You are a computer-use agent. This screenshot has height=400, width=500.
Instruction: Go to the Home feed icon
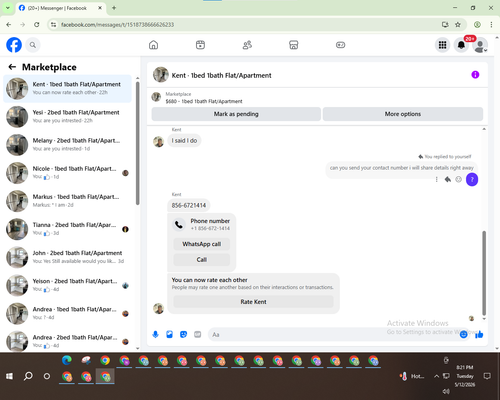pyautogui.click(x=153, y=45)
